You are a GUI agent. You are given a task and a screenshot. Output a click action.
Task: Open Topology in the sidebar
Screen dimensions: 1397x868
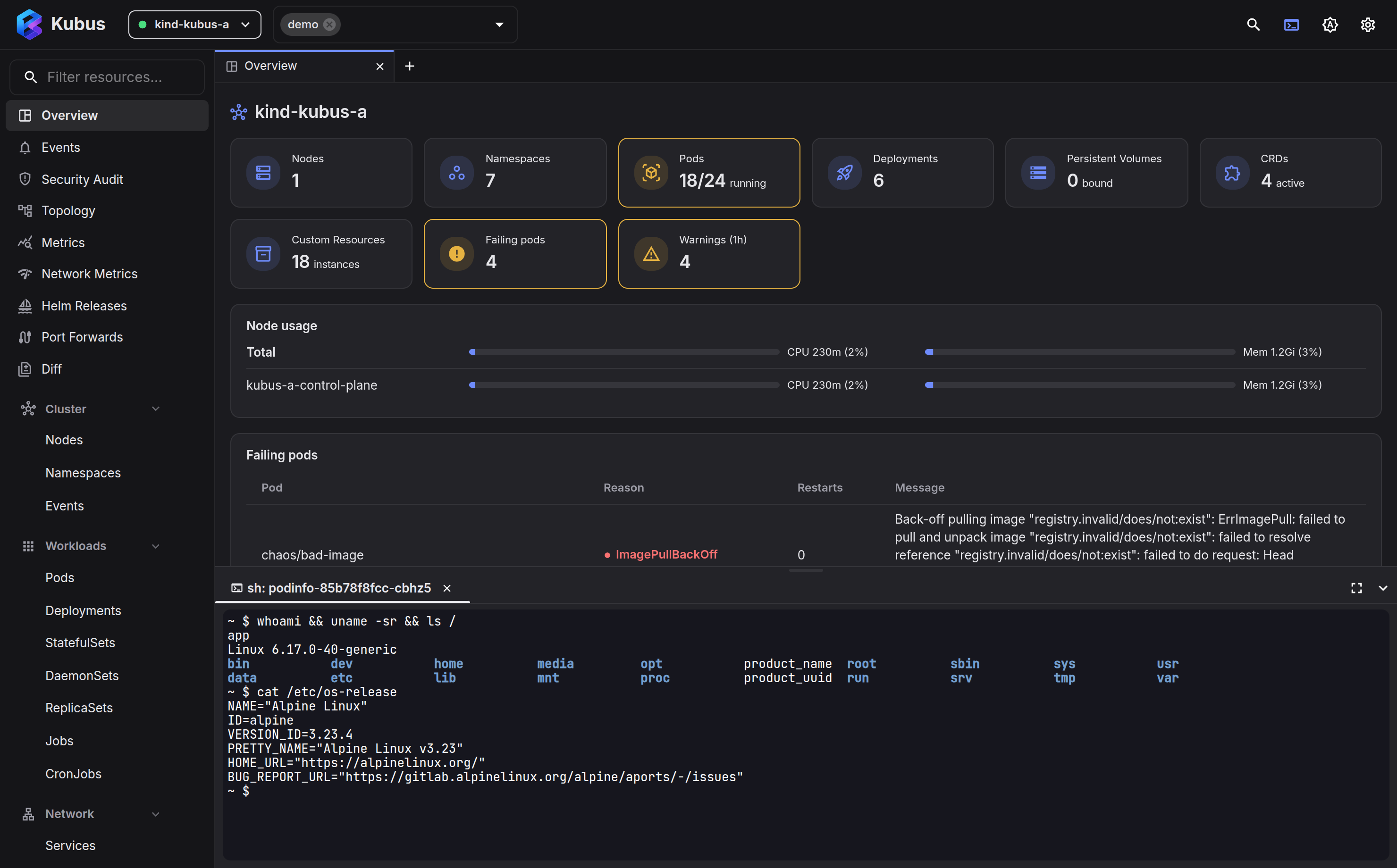coord(108,211)
